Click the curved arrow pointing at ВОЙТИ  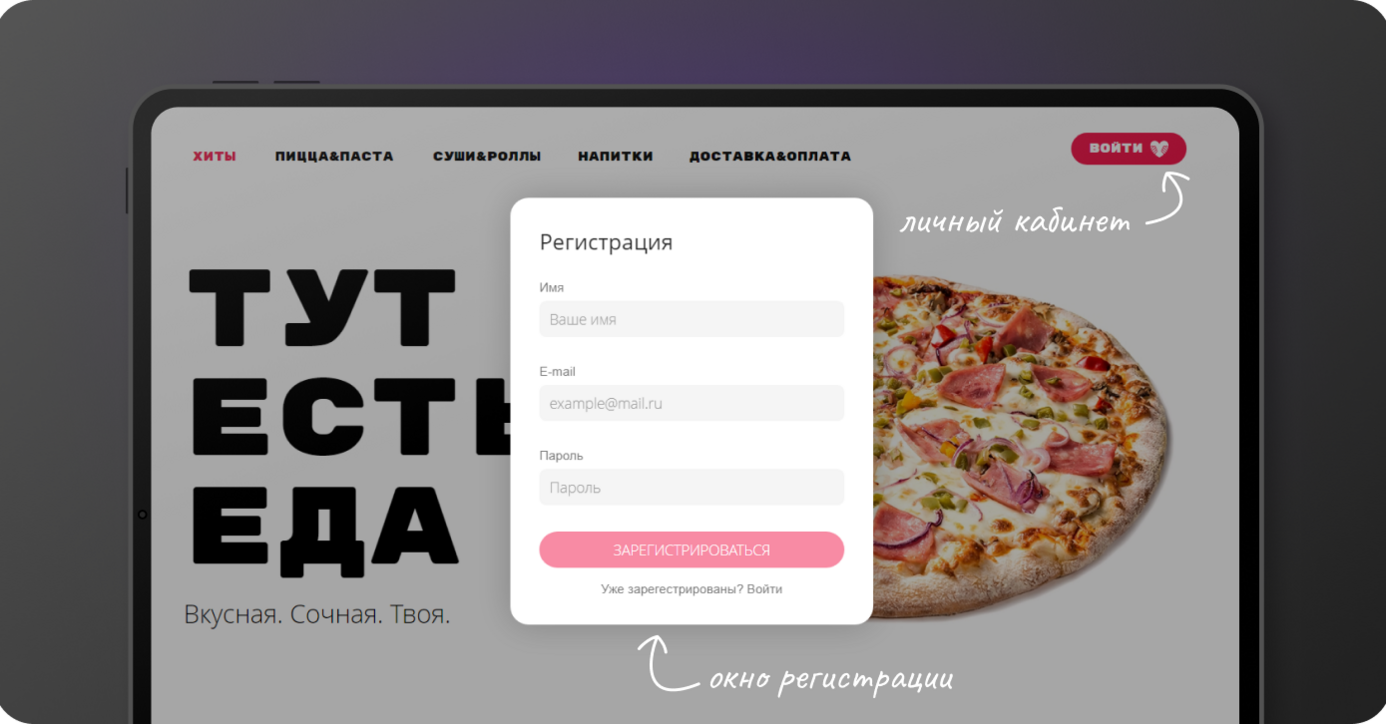click(x=1167, y=197)
